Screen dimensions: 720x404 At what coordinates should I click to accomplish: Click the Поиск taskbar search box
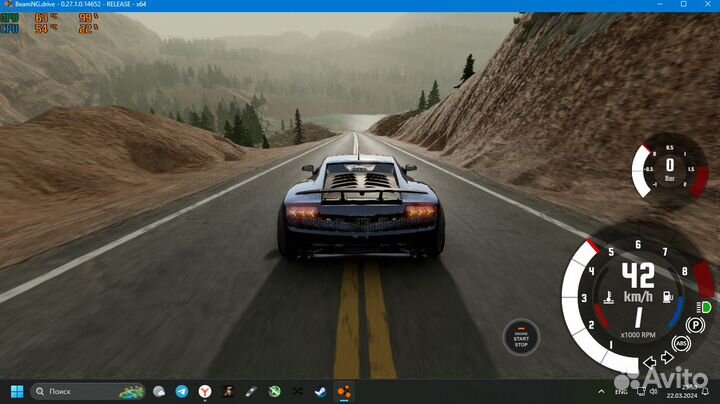pos(88,392)
